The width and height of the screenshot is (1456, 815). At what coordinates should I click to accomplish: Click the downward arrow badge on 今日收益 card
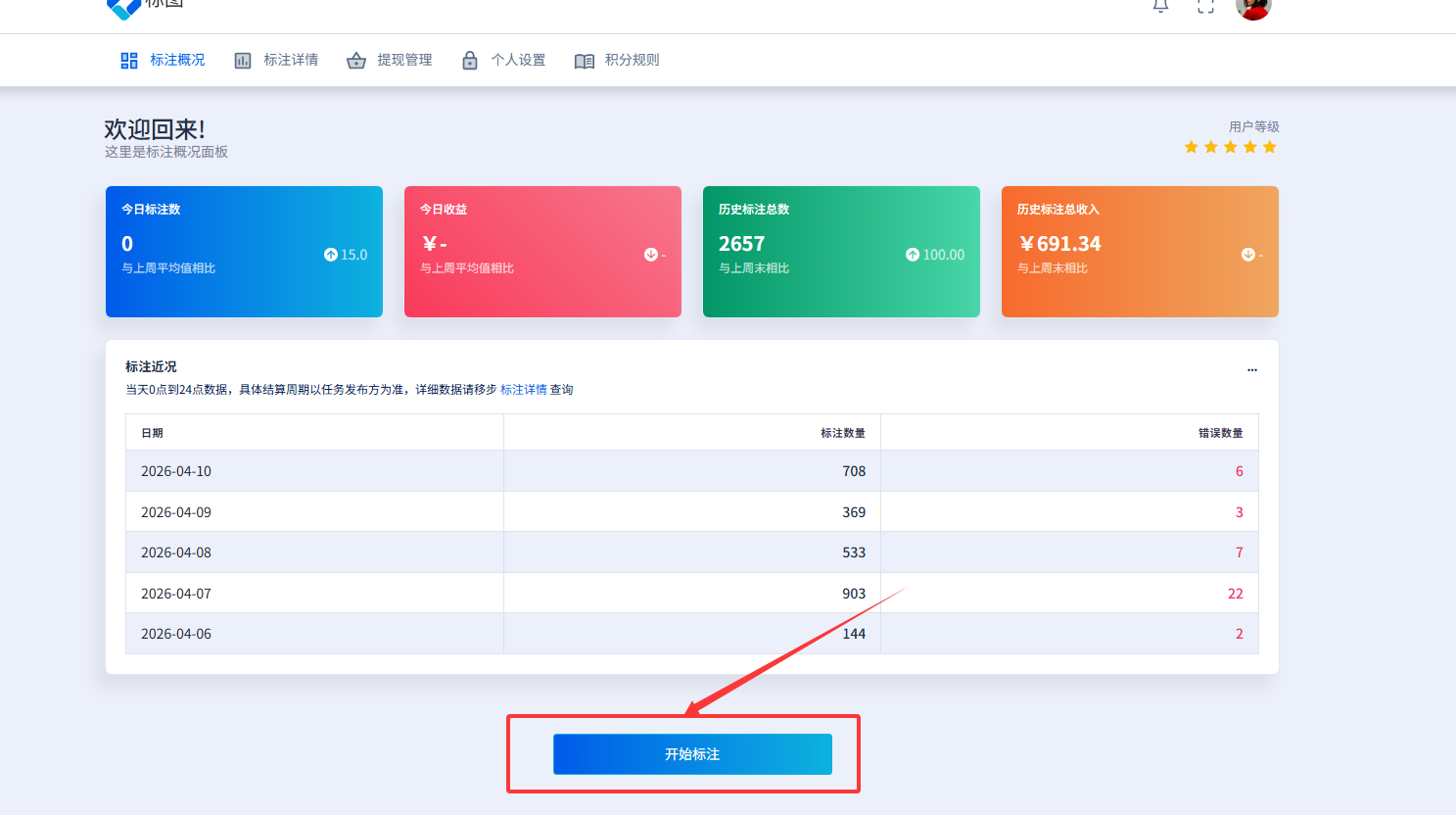click(x=649, y=253)
